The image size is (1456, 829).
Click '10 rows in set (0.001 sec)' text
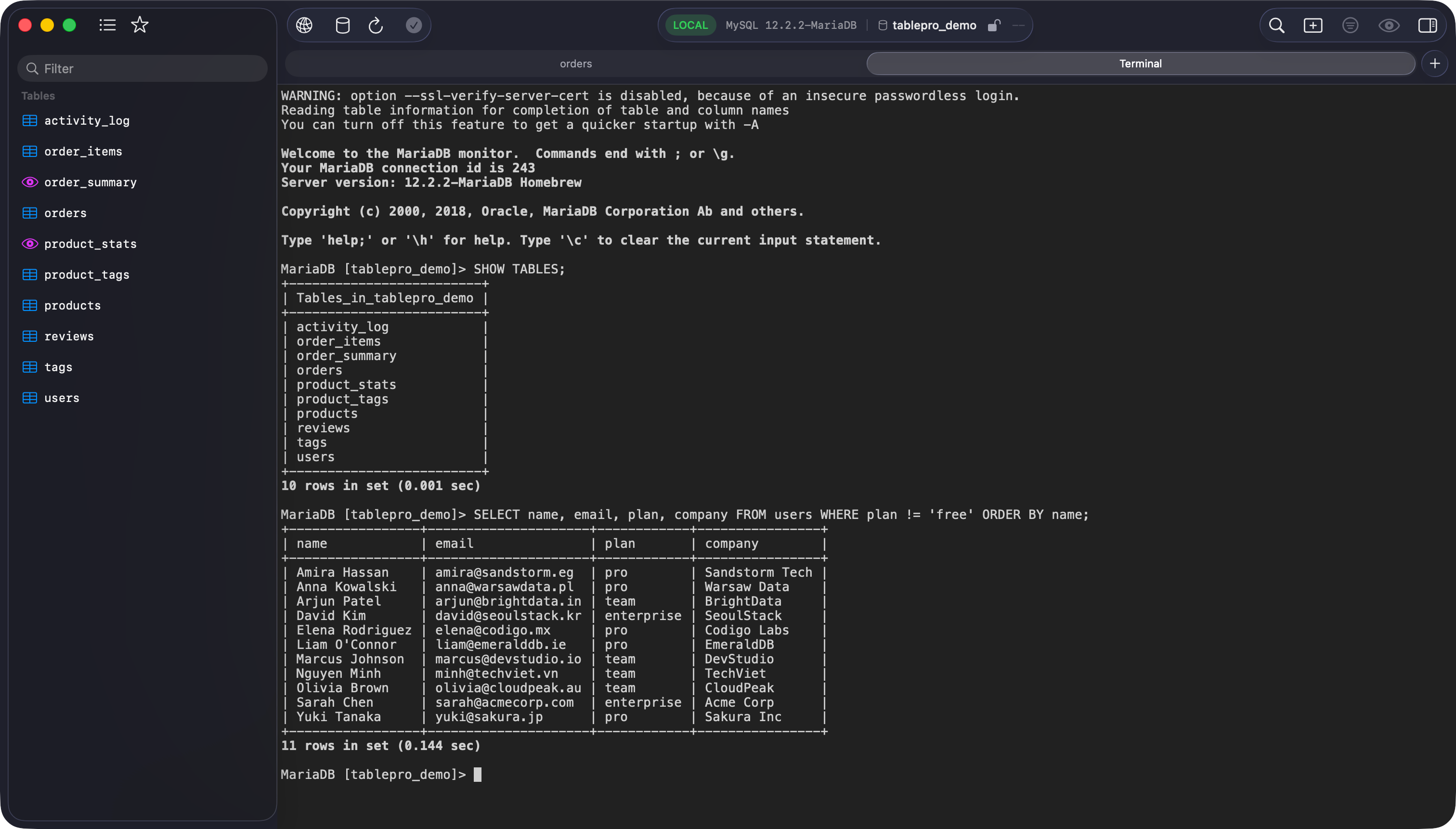point(380,486)
